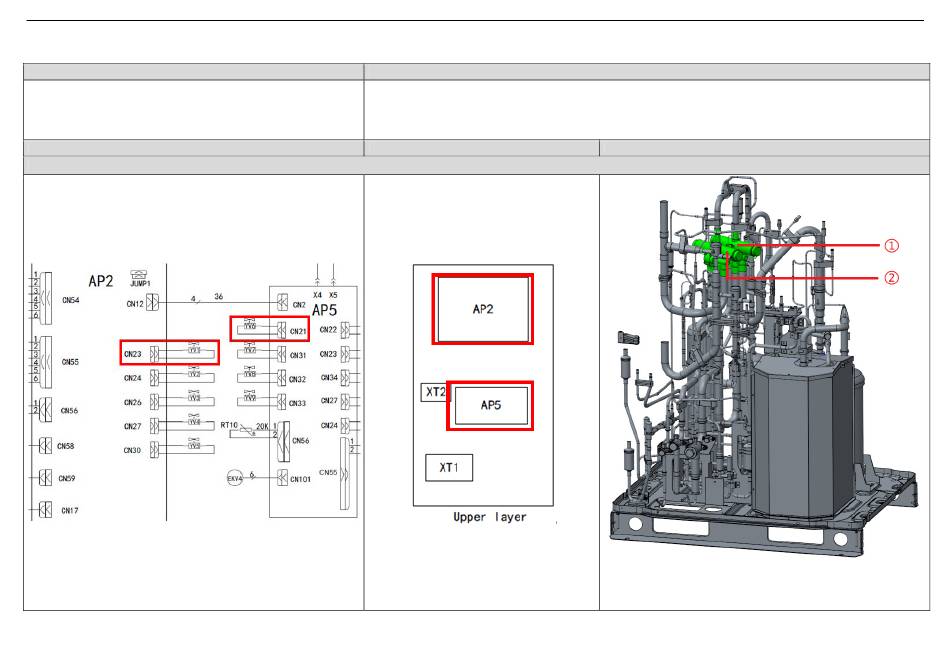This screenshot has height=648, width=950.
Task: Click the XT2 terminal block box
Action: click(434, 392)
